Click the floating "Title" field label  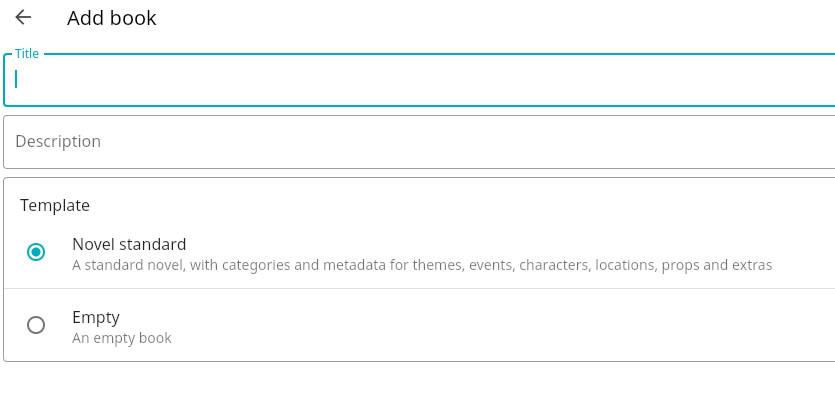point(27,54)
